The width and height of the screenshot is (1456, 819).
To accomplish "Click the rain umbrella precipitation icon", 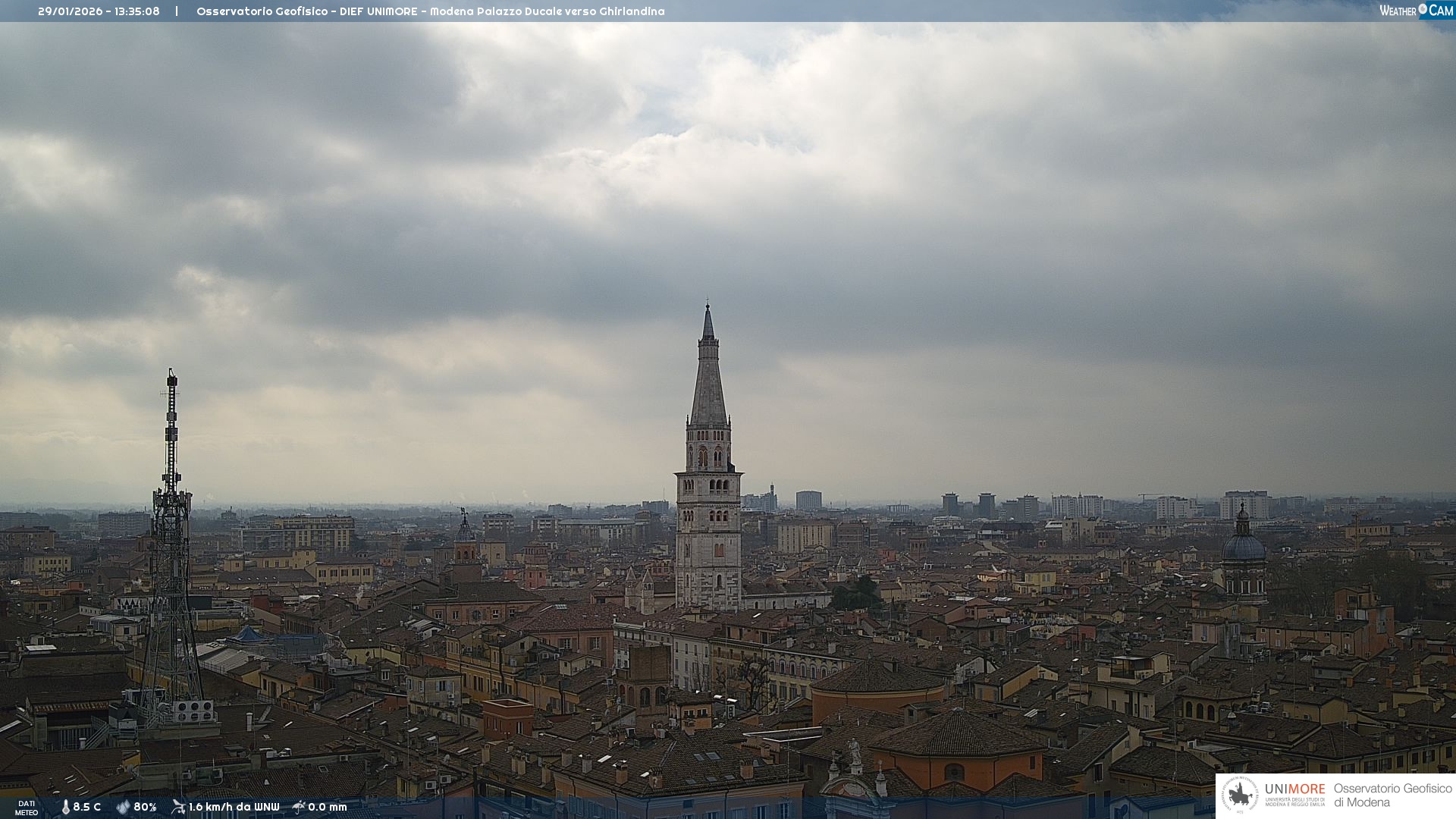I will coord(299,807).
